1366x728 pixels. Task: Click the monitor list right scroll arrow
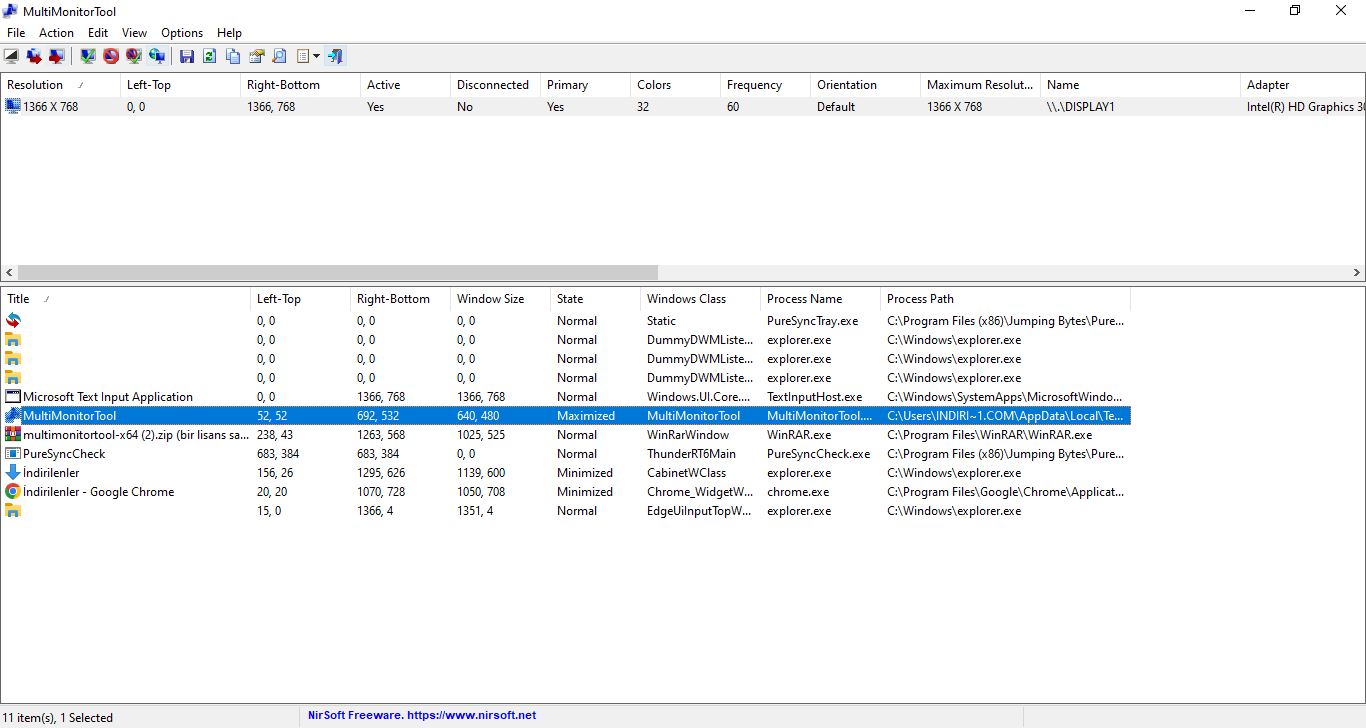coord(1357,272)
